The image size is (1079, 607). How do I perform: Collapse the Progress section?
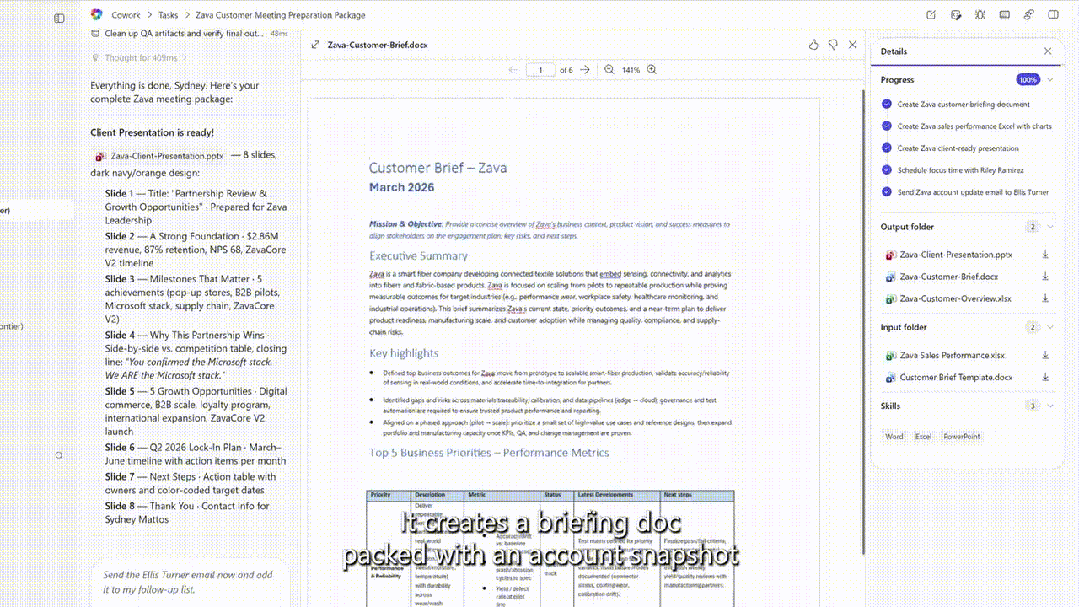pos(1050,79)
